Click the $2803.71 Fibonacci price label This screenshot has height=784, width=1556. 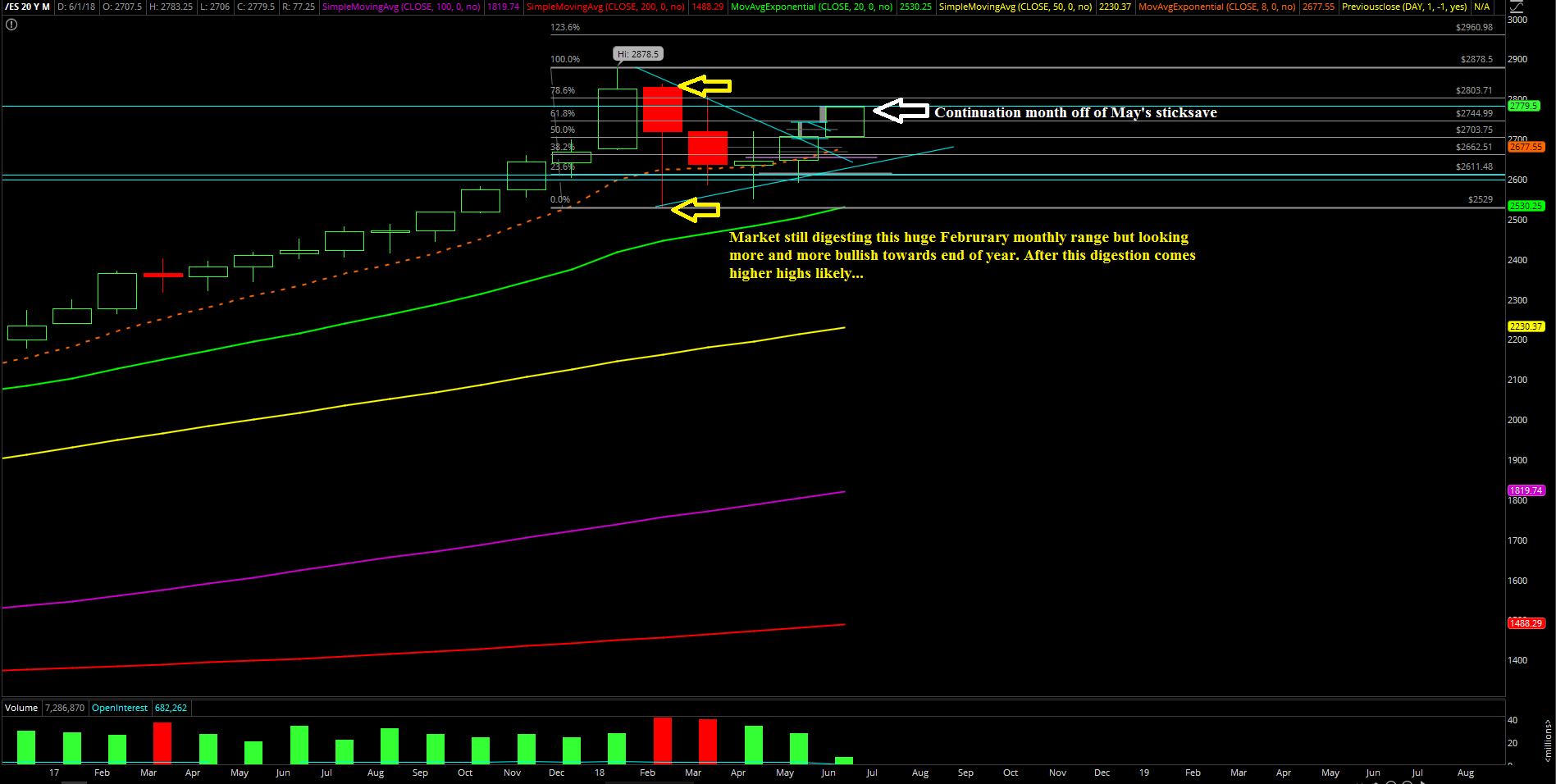pyautogui.click(x=1474, y=90)
